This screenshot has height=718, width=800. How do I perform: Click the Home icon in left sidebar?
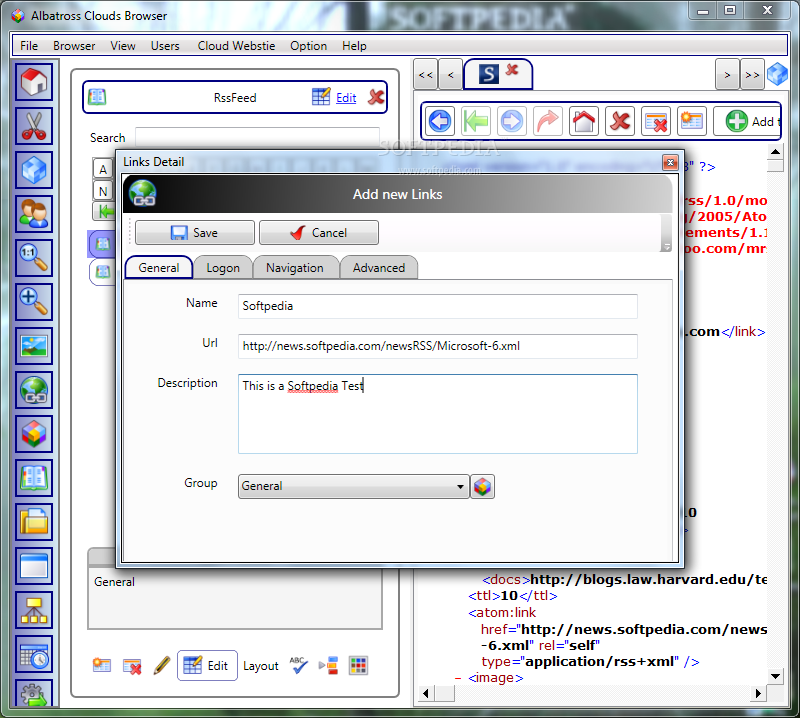tap(34, 82)
